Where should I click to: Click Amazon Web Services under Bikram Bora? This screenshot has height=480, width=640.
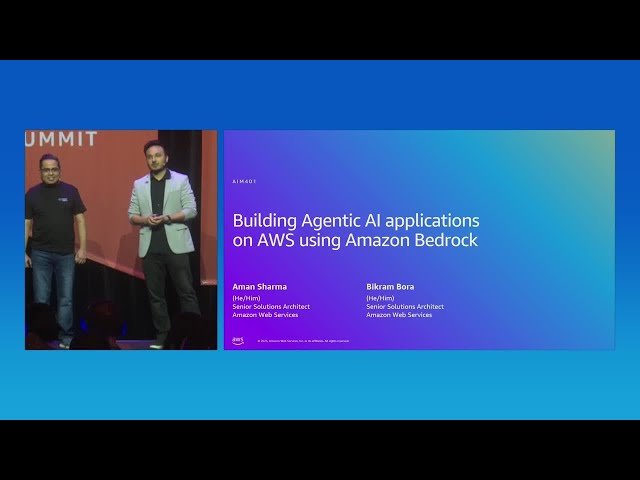(x=399, y=315)
